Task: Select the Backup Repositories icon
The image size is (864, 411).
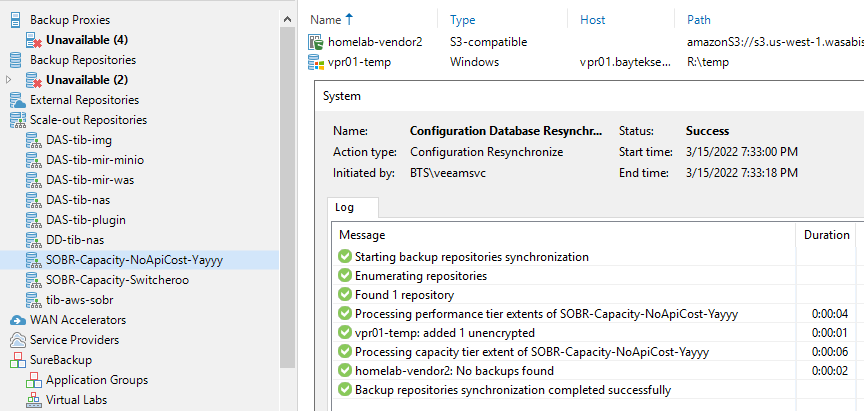Action: (17, 60)
